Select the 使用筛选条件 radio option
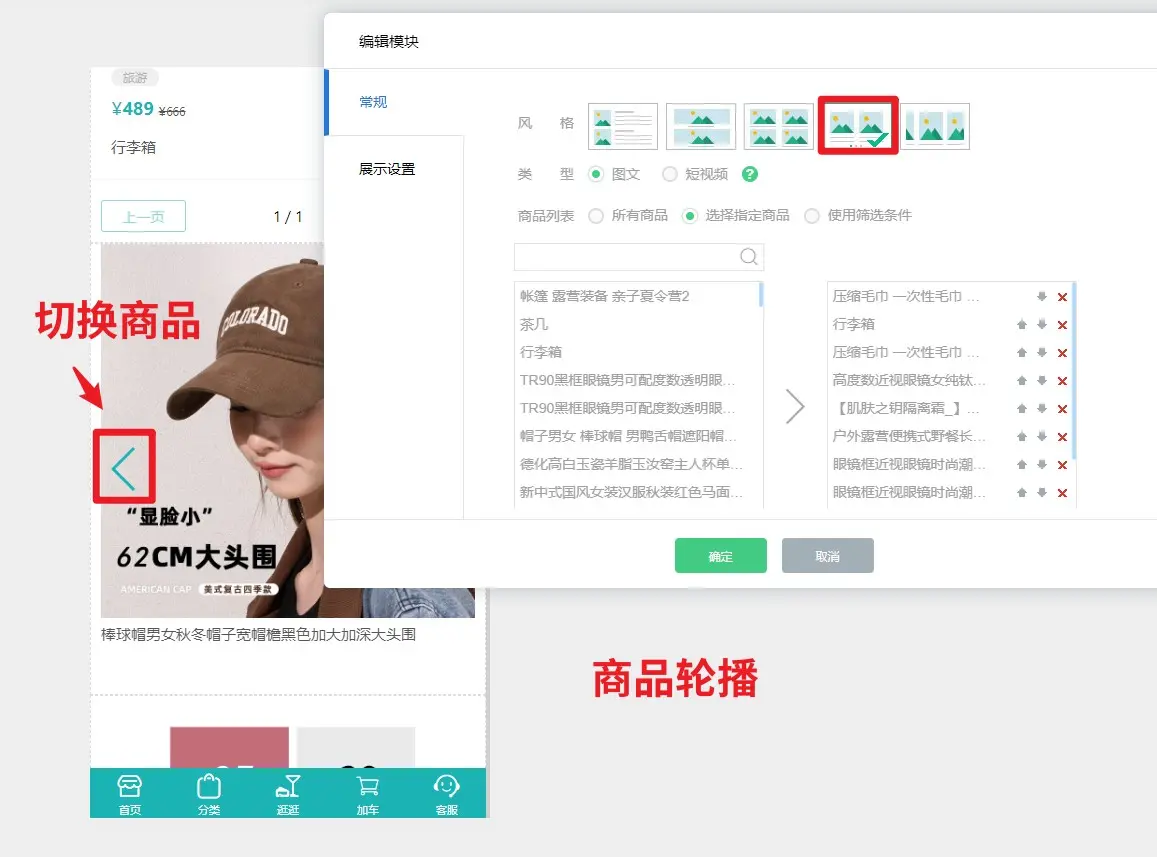The image size is (1157, 857). [812, 215]
